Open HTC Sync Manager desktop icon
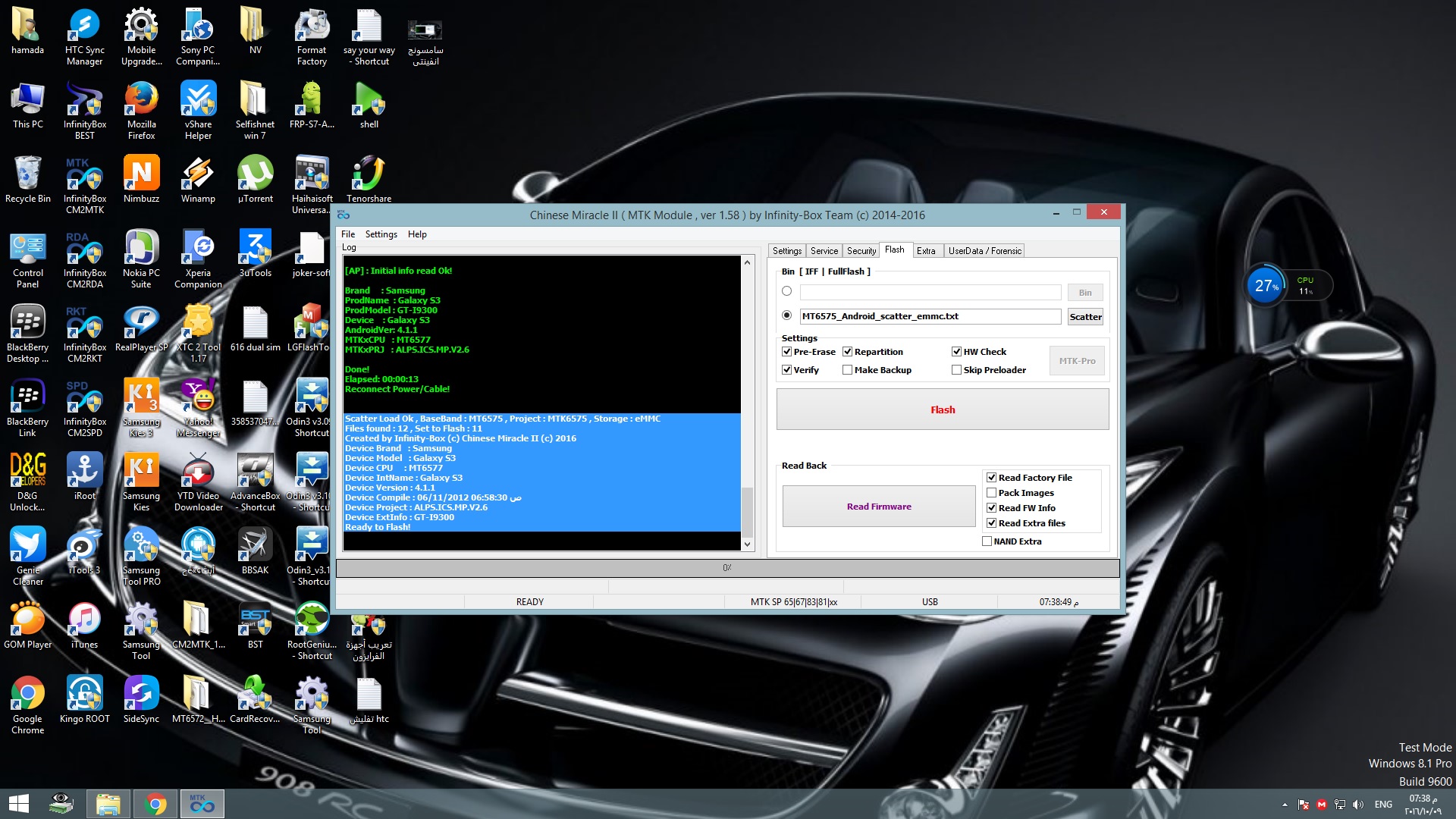Image resolution: width=1456 pixels, height=819 pixels. coord(84,36)
